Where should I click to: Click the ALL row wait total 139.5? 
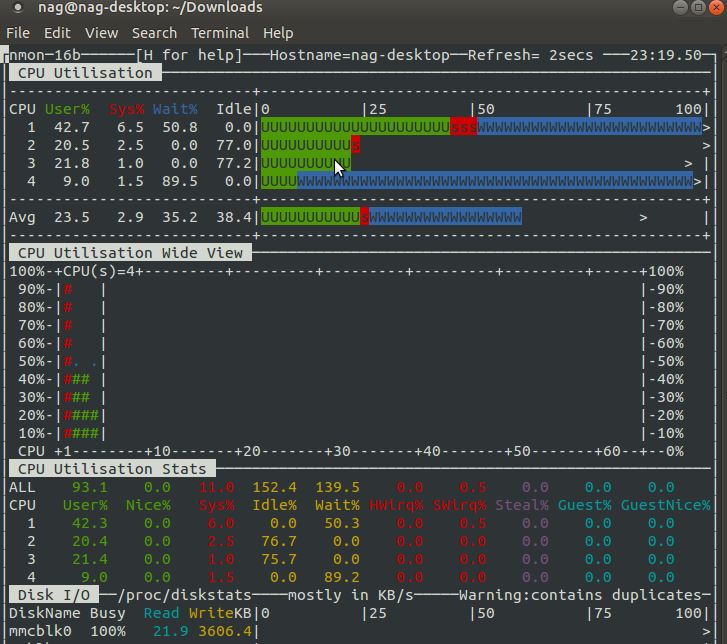click(x=337, y=487)
